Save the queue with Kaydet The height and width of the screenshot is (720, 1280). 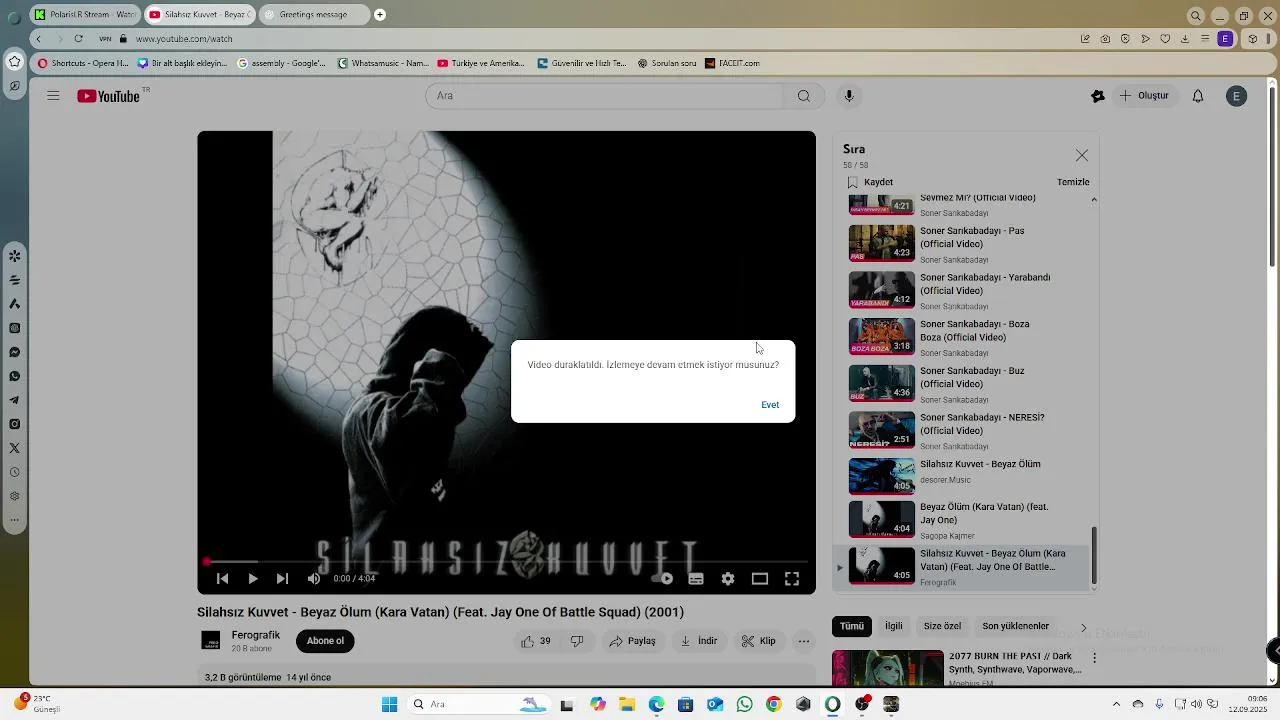[x=870, y=182]
